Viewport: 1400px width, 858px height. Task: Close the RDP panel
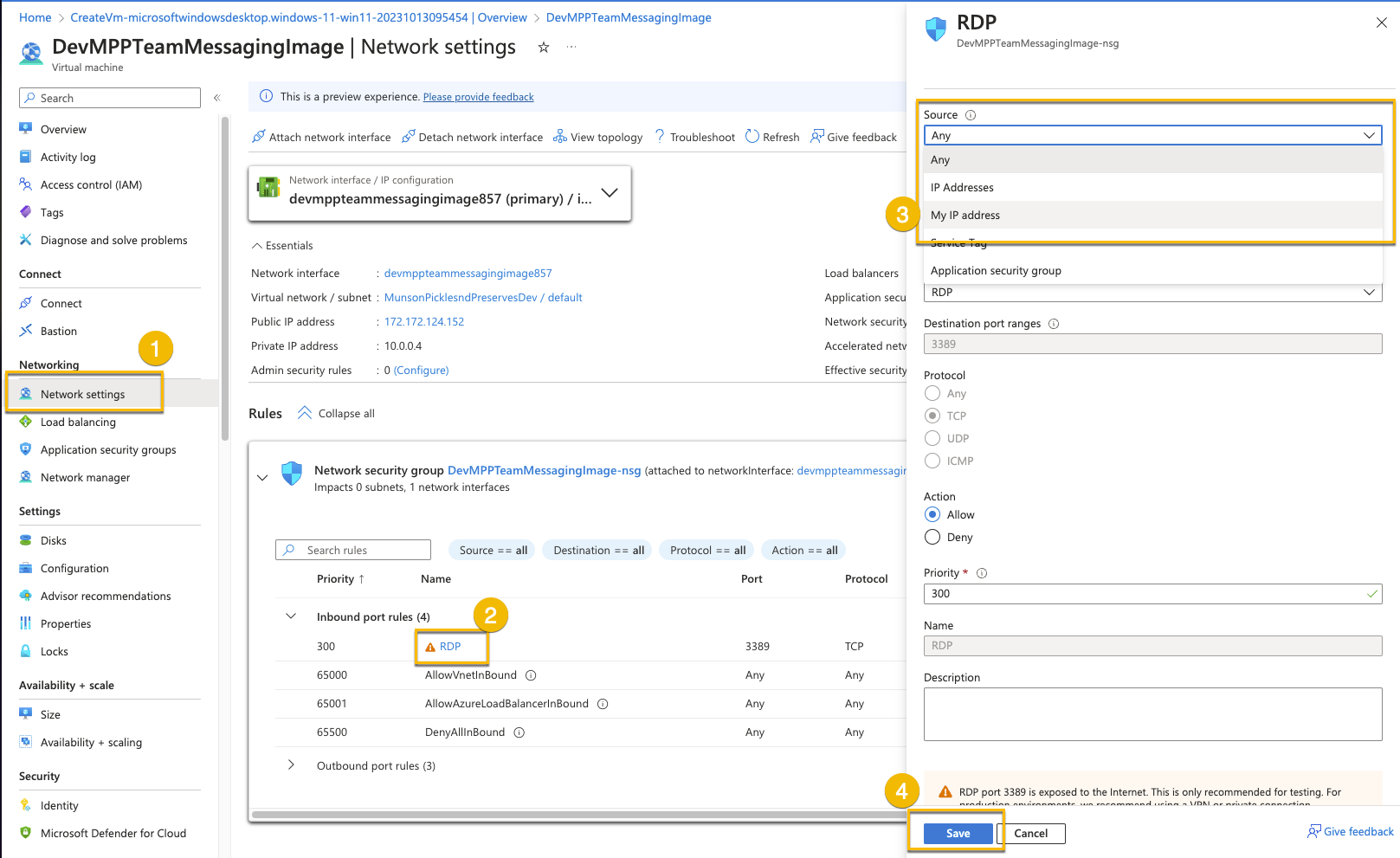click(1382, 23)
